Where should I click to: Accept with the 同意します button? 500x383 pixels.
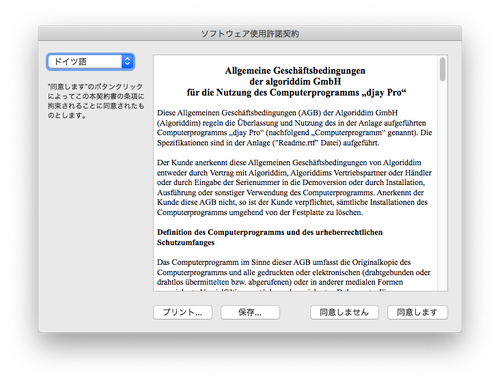417,312
